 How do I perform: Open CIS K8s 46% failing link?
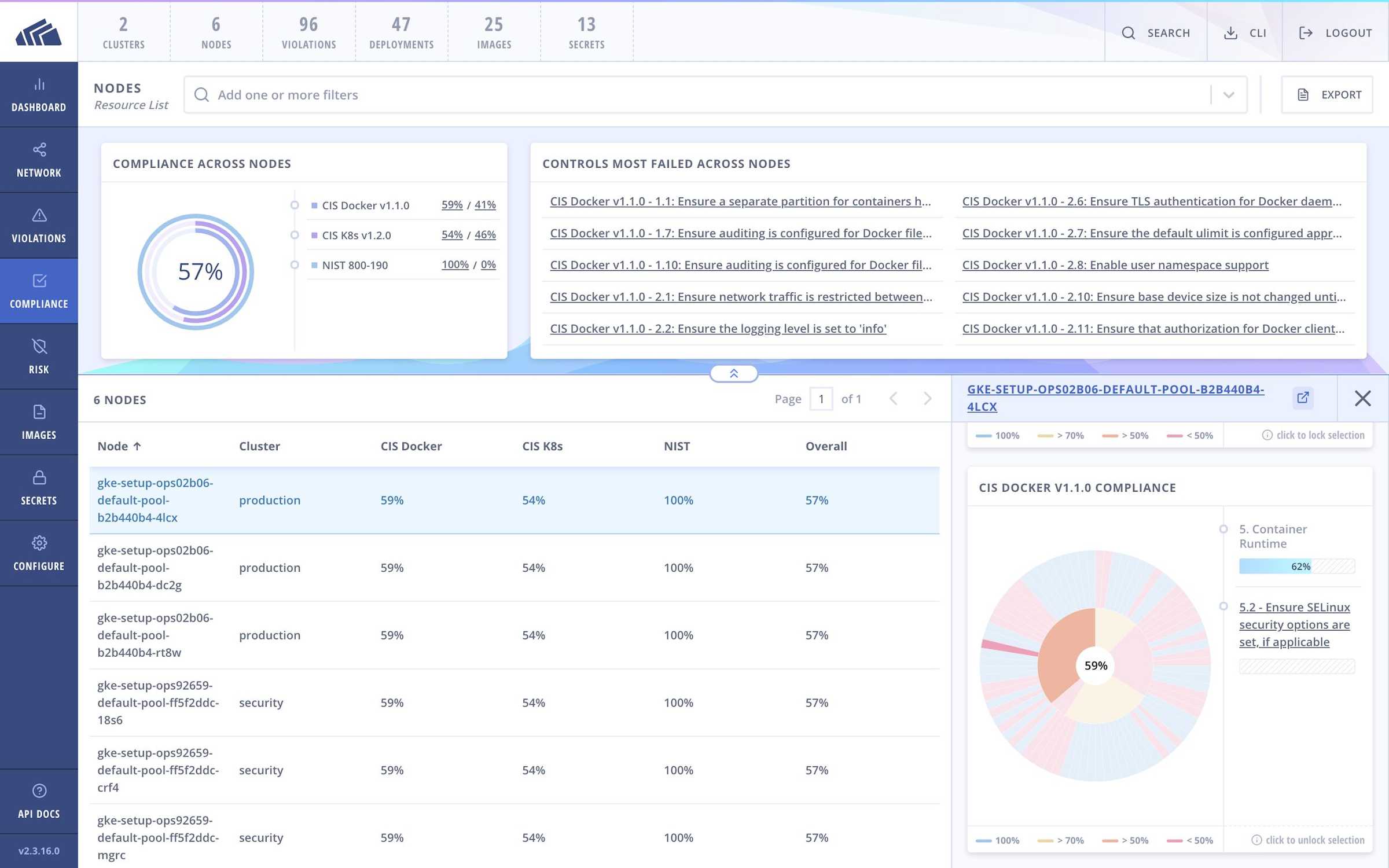tap(485, 235)
